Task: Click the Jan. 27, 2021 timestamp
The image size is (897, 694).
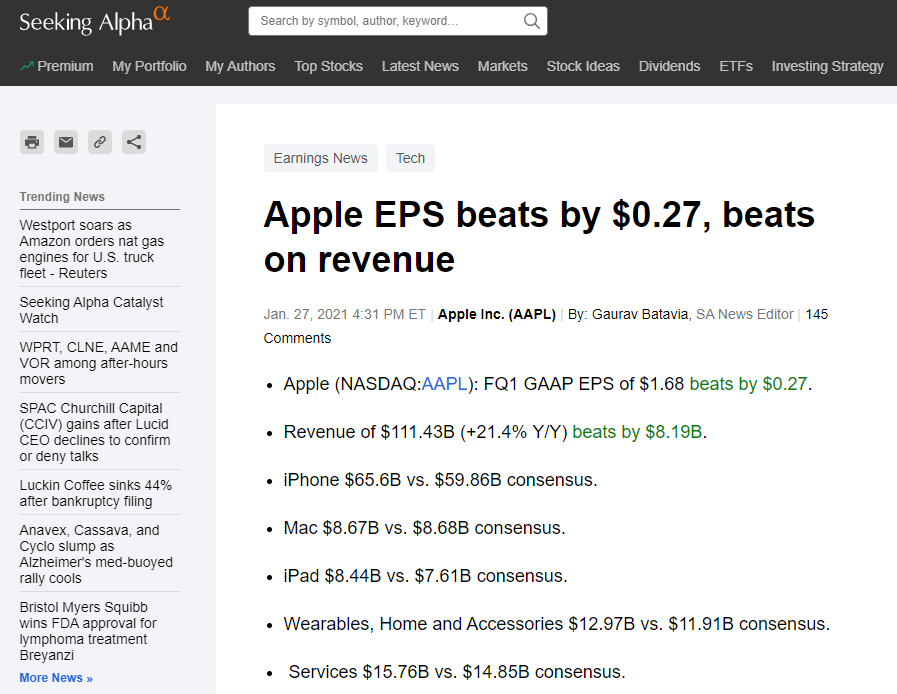Action: 344,314
